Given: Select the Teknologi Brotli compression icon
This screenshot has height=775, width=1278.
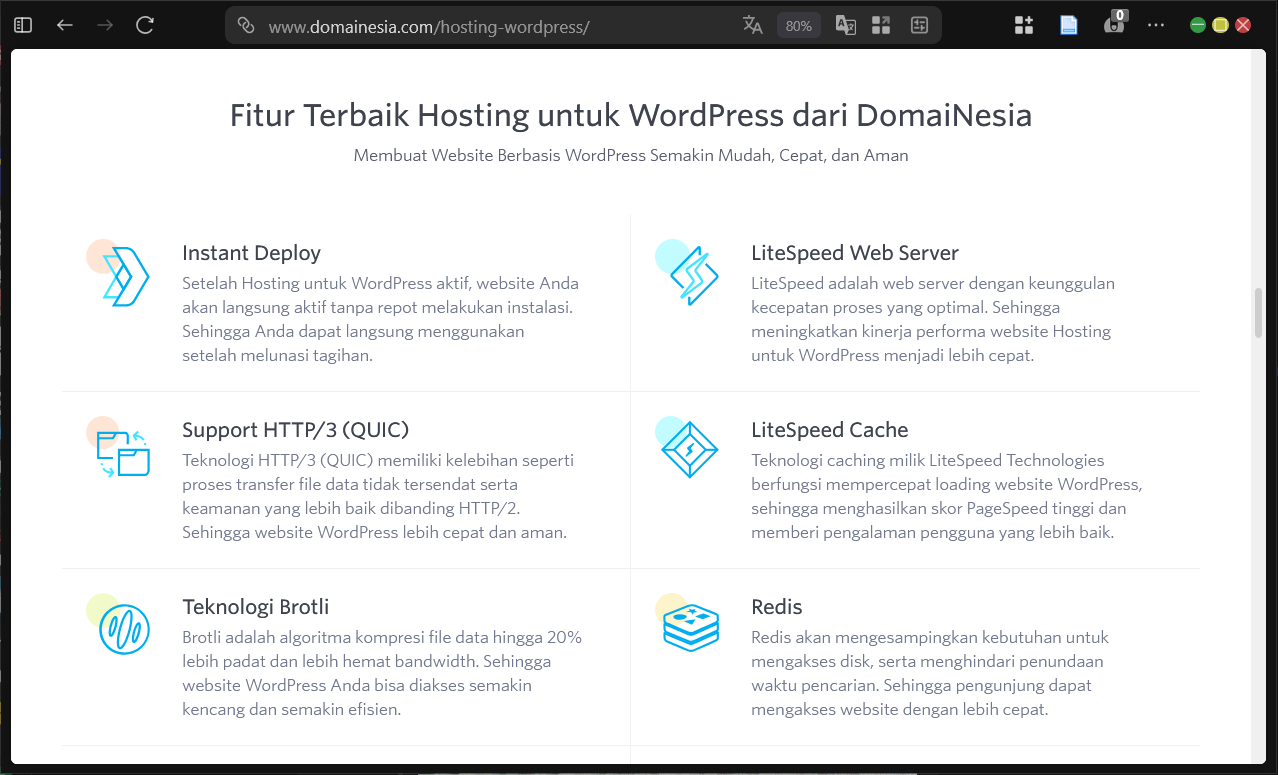Looking at the screenshot, I should pyautogui.click(x=121, y=629).
